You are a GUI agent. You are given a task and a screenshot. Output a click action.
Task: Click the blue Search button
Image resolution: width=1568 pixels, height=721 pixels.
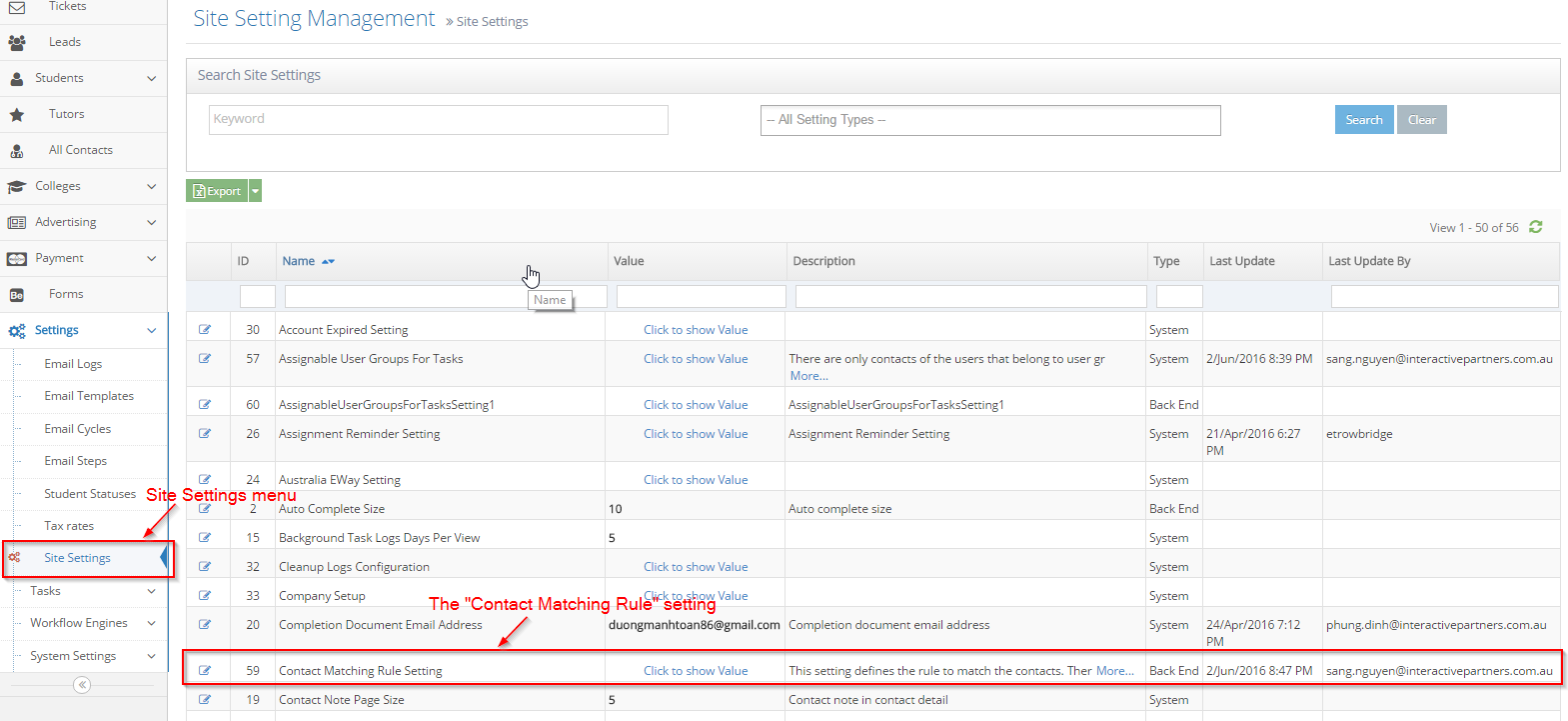pyautogui.click(x=1363, y=120)
